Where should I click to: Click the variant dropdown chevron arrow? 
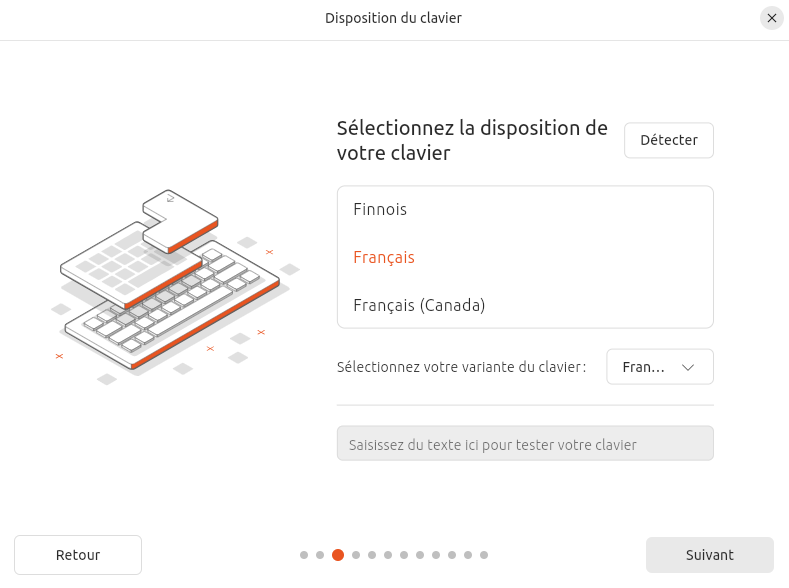(x=688, y=367)
